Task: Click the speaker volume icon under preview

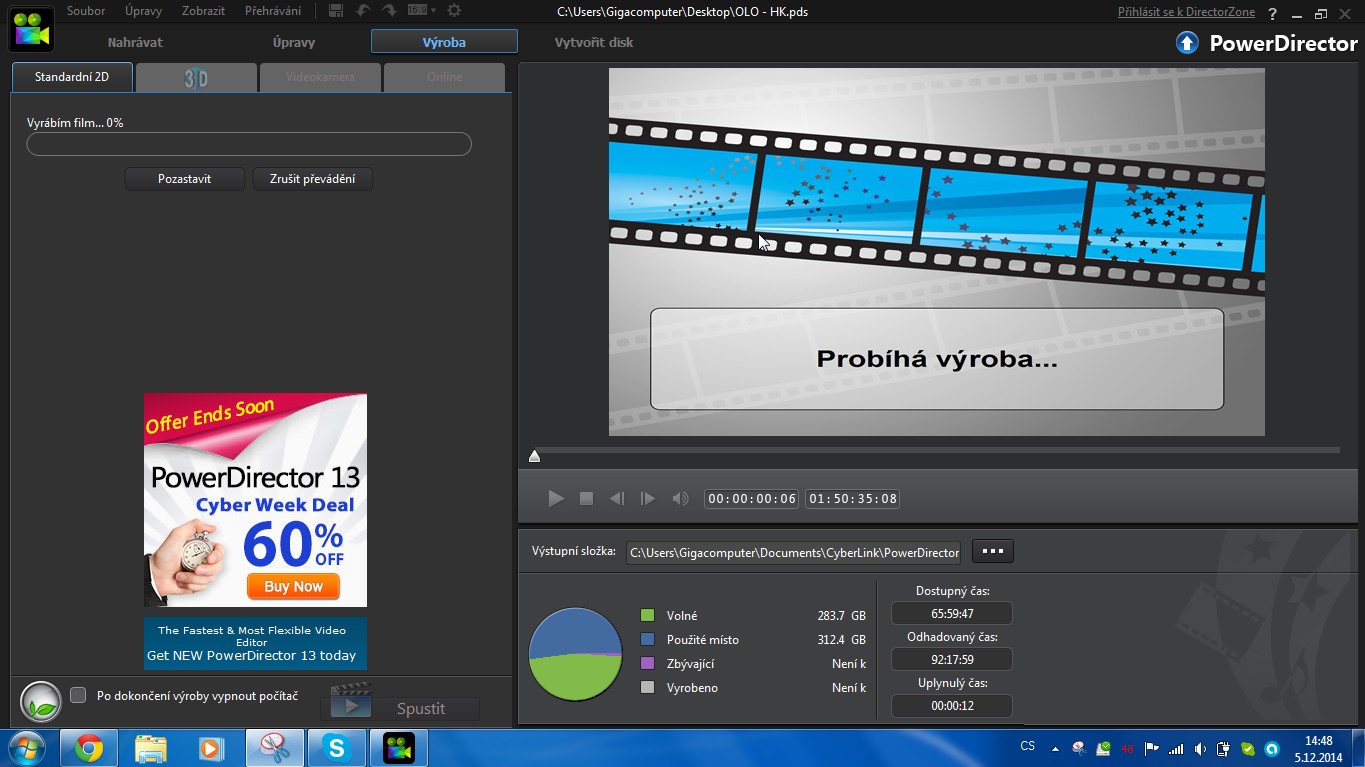Action: (x=680, y=498)
